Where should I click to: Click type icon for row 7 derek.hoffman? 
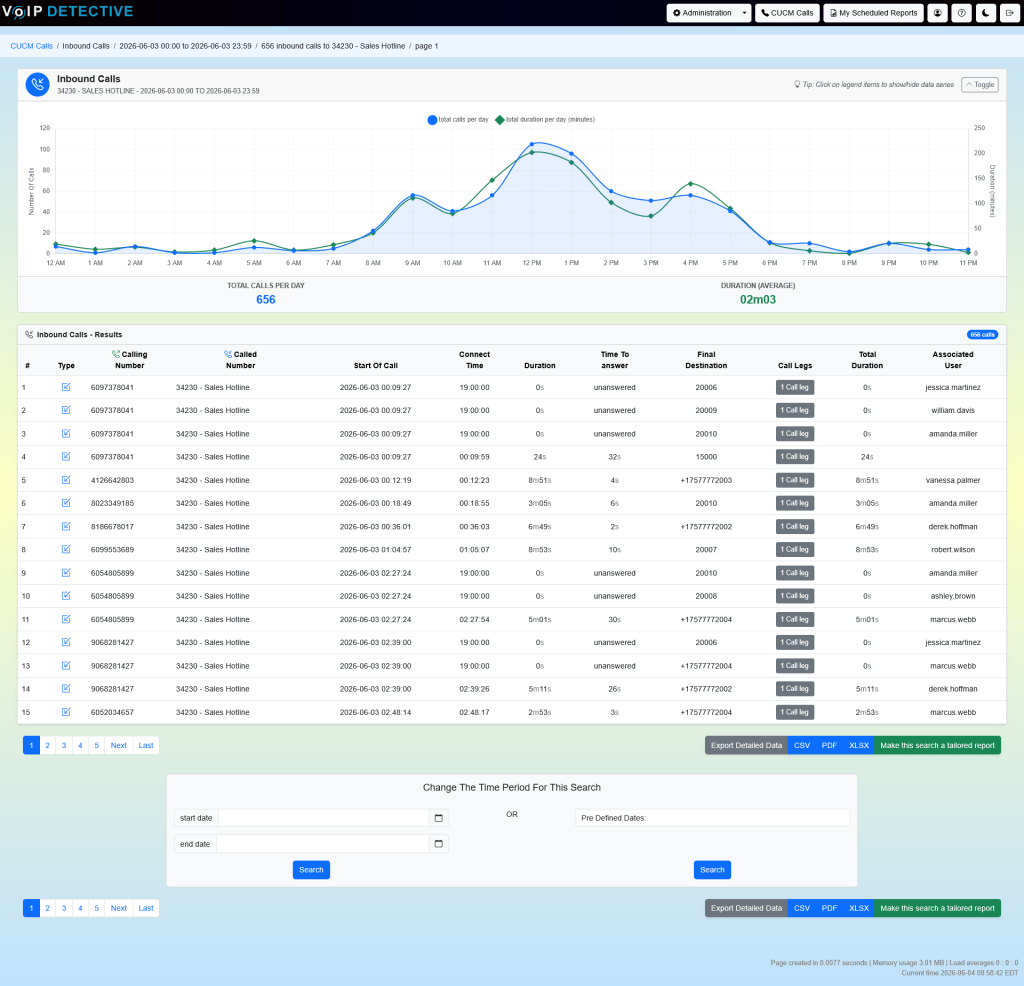click(x=66, y=526)
